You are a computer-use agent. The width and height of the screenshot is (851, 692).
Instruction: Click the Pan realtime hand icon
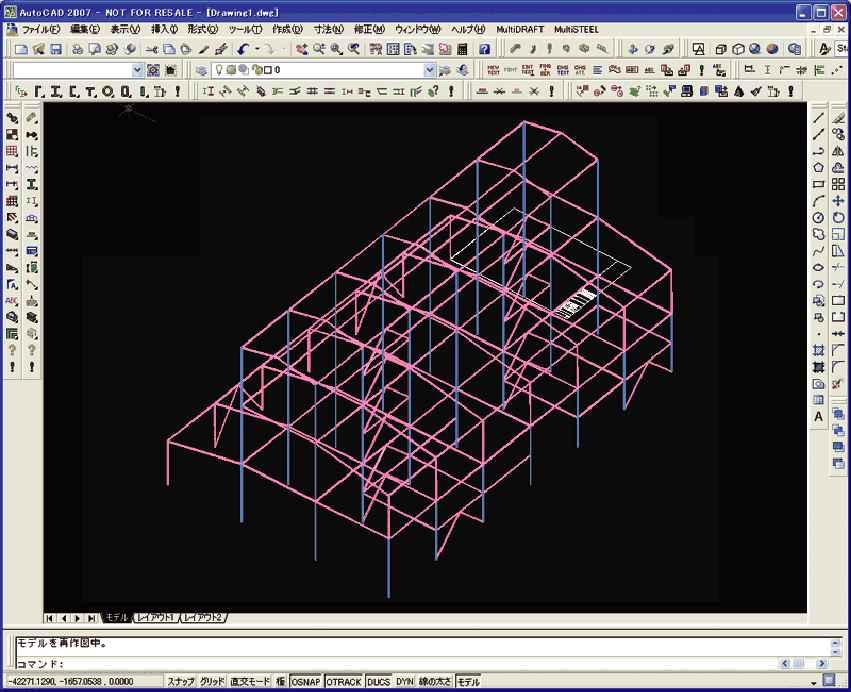(x=302, y=49)
